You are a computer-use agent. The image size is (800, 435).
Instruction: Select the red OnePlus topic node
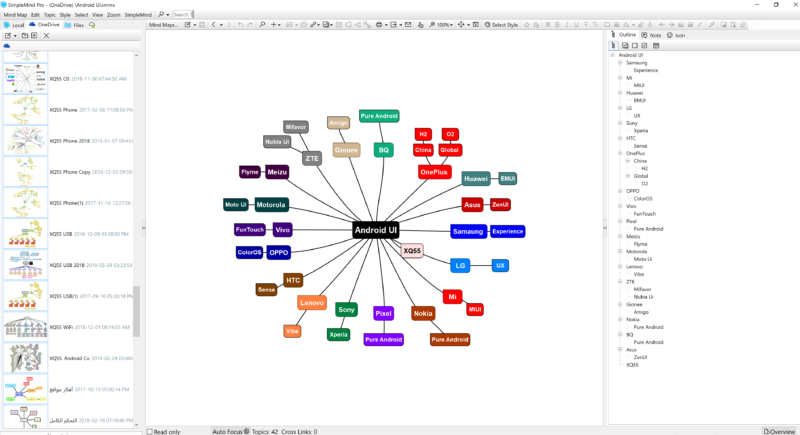(434, 172)
